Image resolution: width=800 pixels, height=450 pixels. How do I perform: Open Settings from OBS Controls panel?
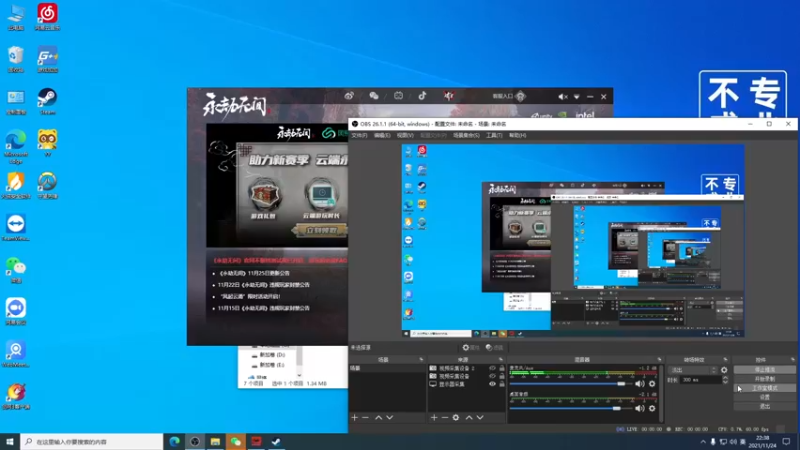click(764, 397)
